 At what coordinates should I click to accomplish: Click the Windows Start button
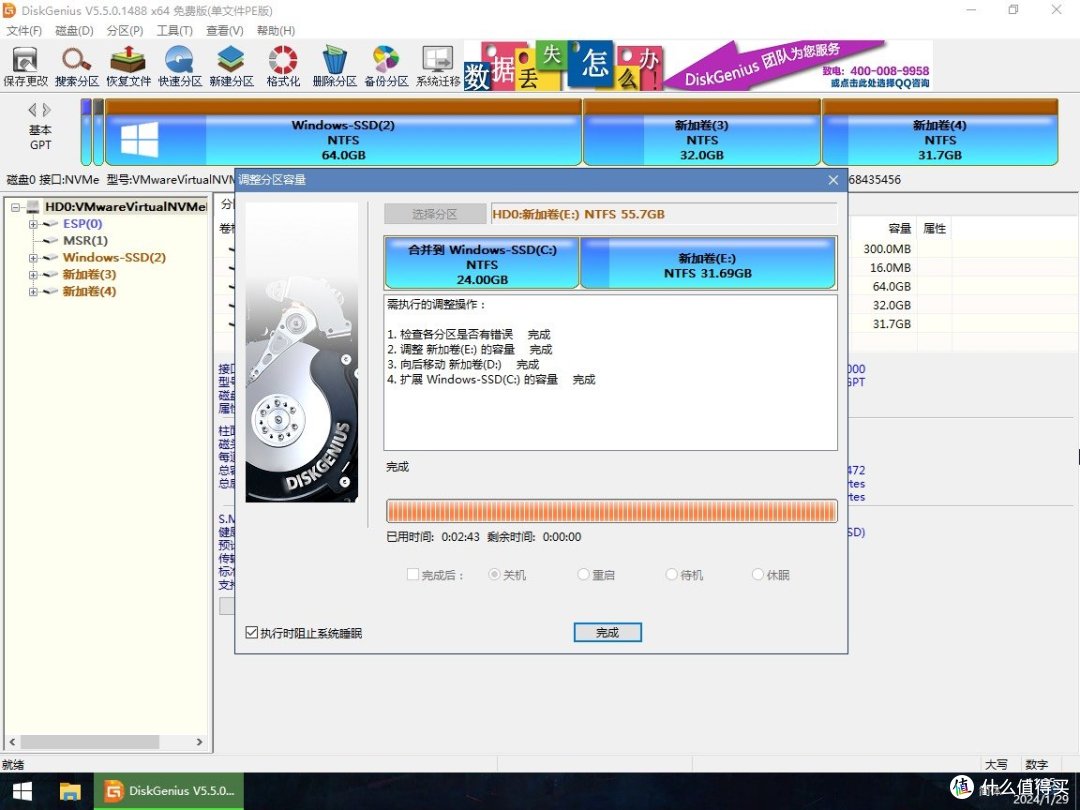(22, 791)
